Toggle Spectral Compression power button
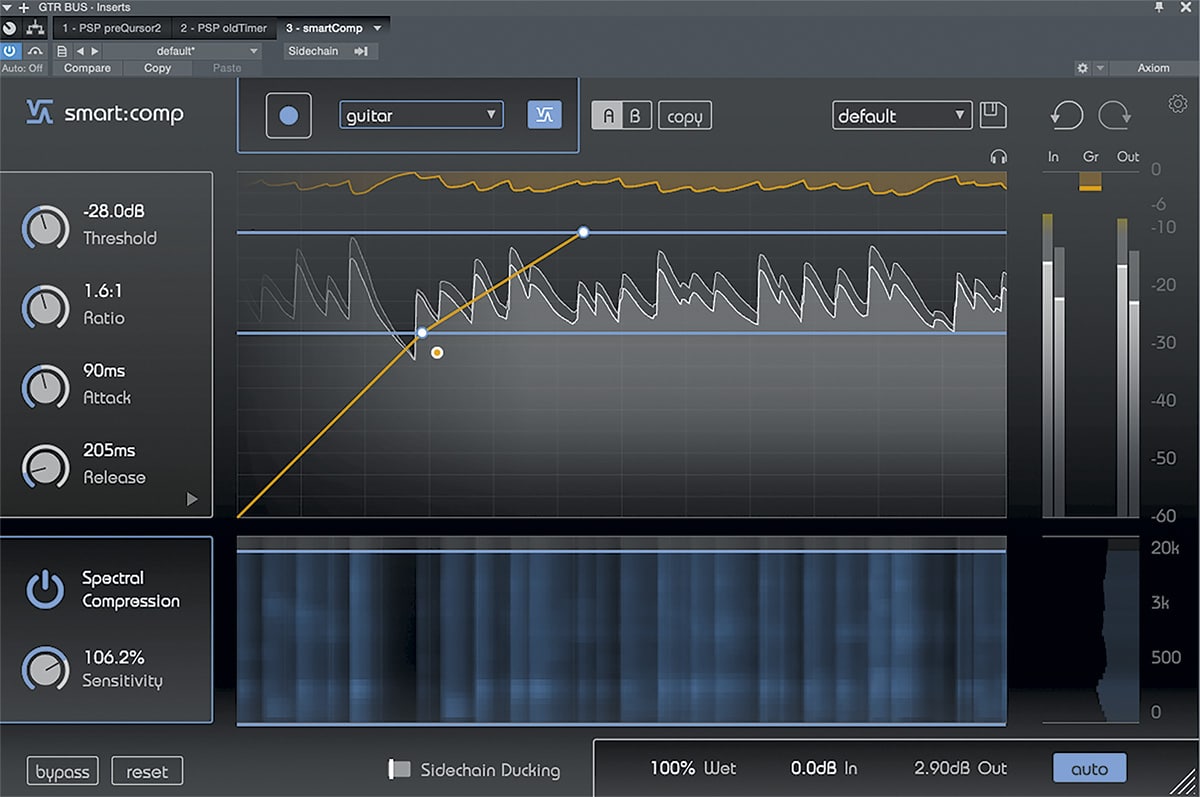1200x797 pixels. coord(45,590)
